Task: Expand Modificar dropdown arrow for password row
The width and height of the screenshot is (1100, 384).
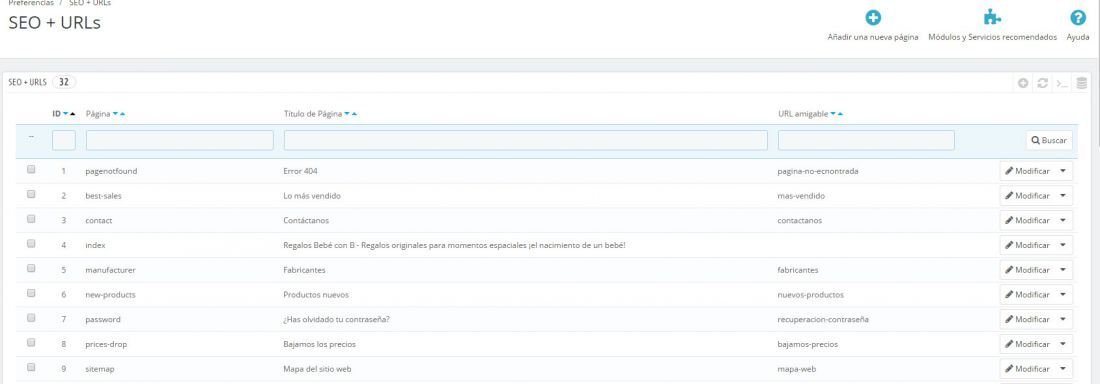Action: [x=1063, y=319]
